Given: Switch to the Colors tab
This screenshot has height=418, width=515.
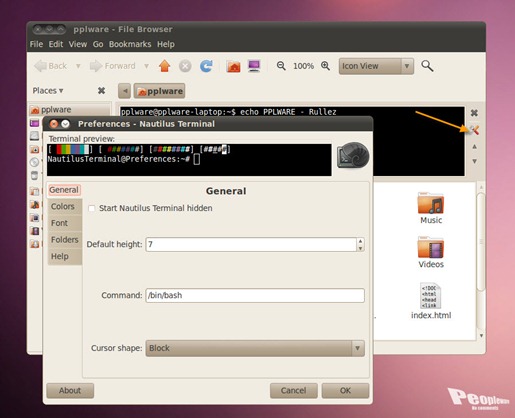Looking at the screenshot, I should (64, 206).
